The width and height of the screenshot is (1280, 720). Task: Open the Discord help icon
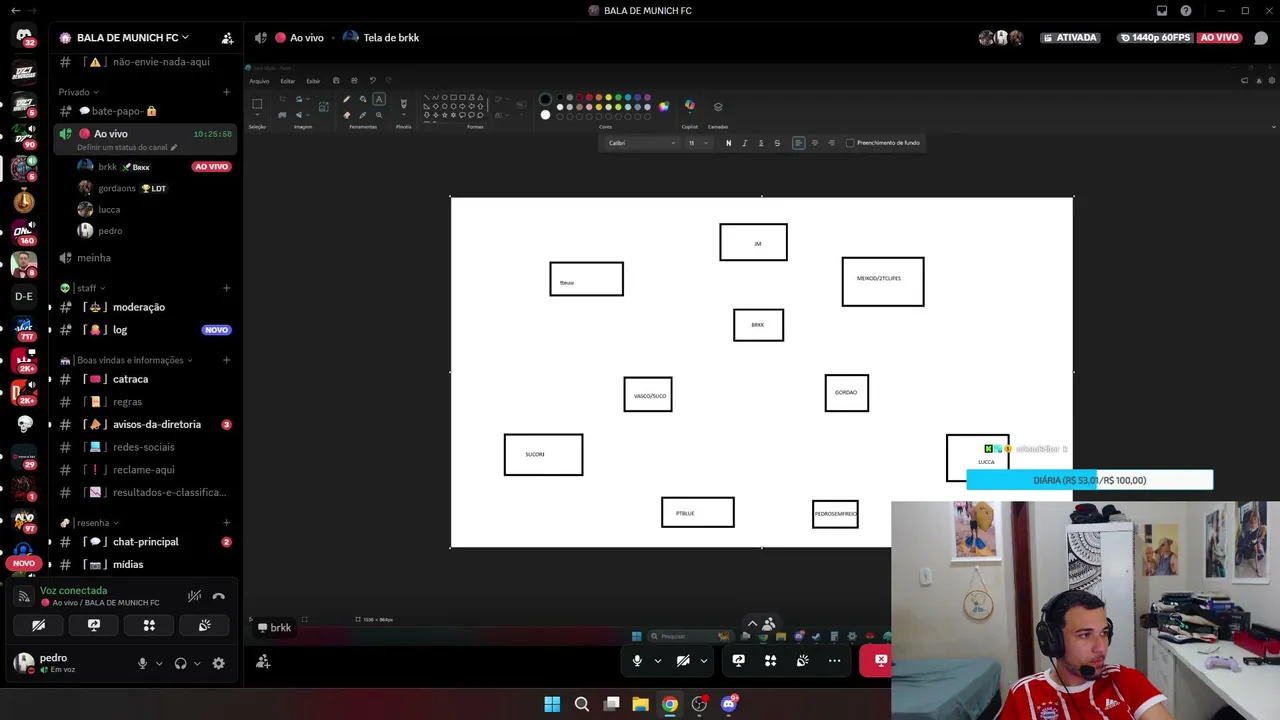(x=1186, y=11)
